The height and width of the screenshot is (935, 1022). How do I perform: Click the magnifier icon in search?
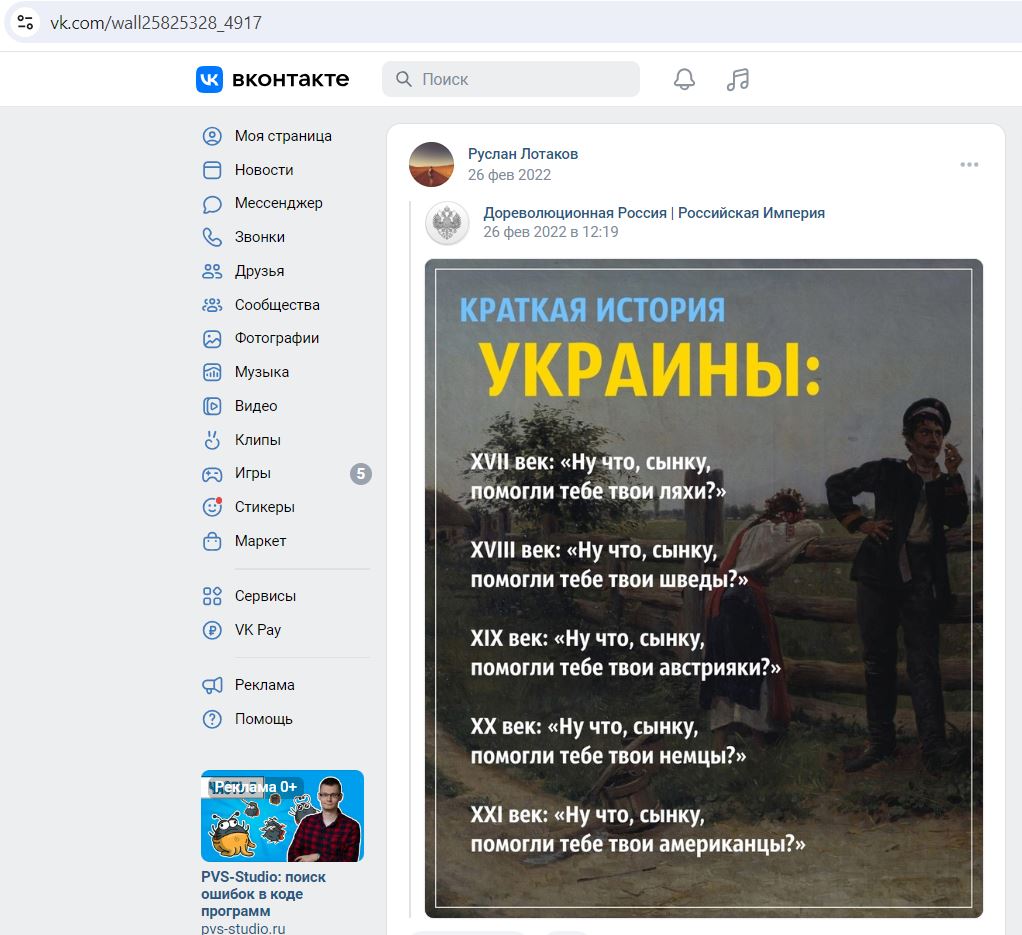click(403, 79)
